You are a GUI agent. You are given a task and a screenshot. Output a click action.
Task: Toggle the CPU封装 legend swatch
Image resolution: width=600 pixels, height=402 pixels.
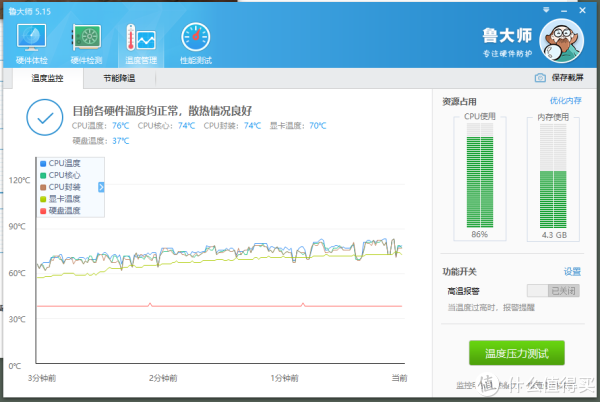[43, 187]
